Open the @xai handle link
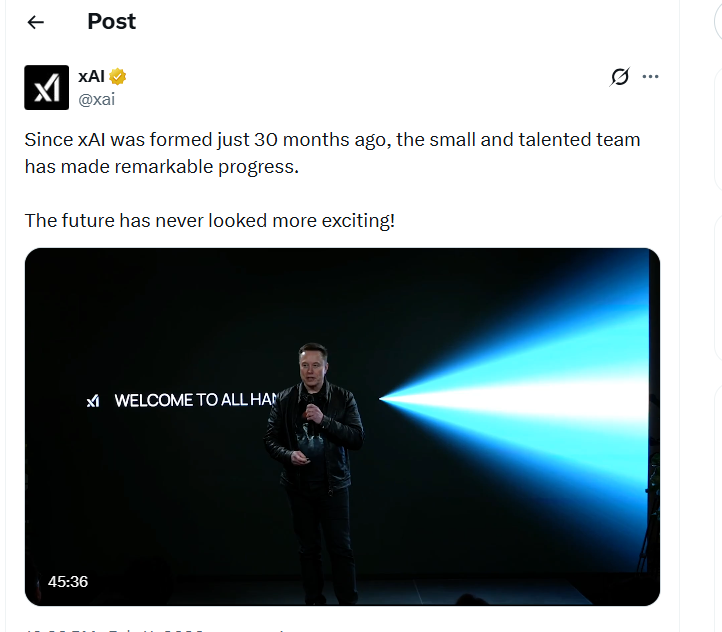 coord(97,98)
